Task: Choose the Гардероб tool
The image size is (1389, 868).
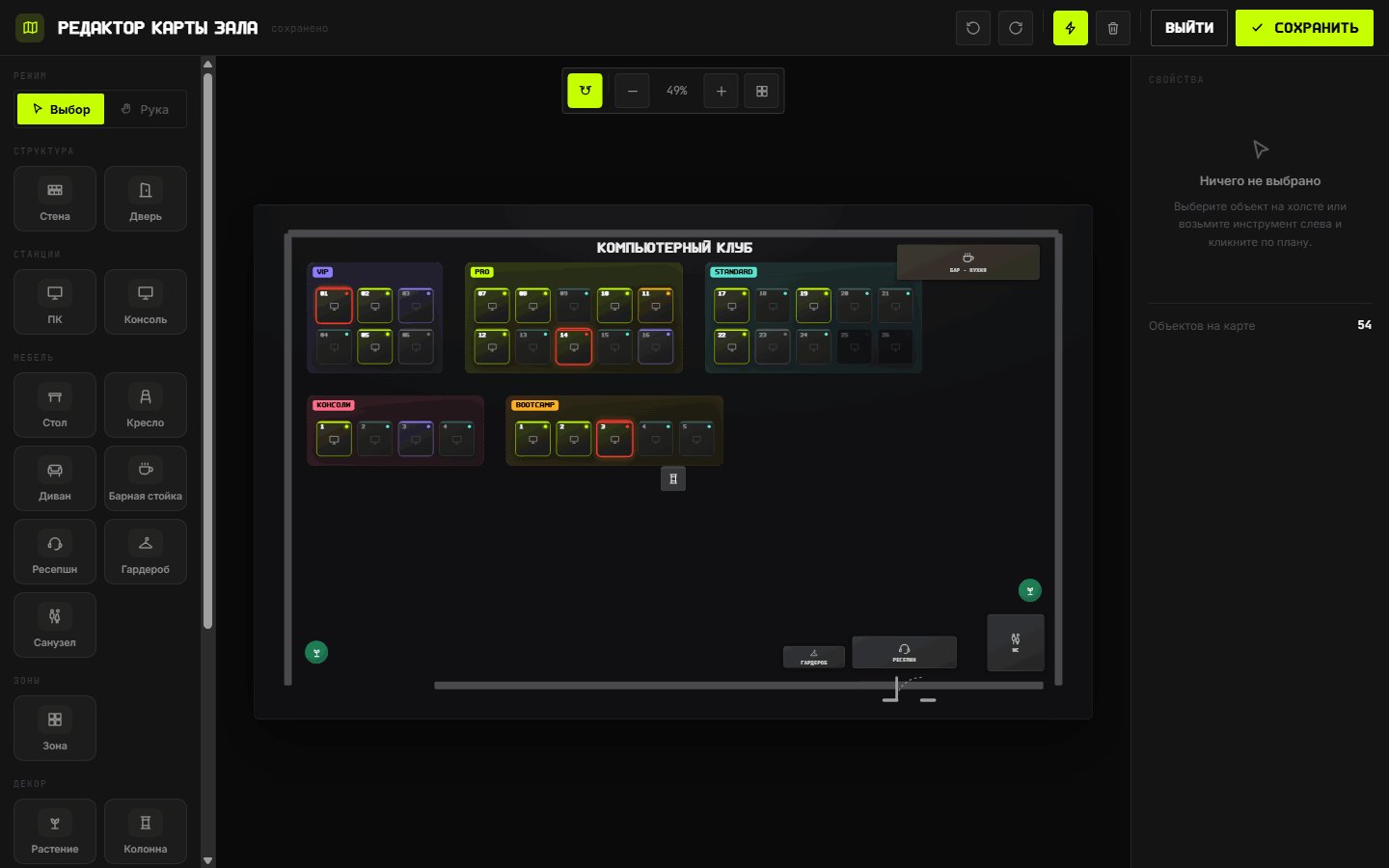Action: click(146, 552)
